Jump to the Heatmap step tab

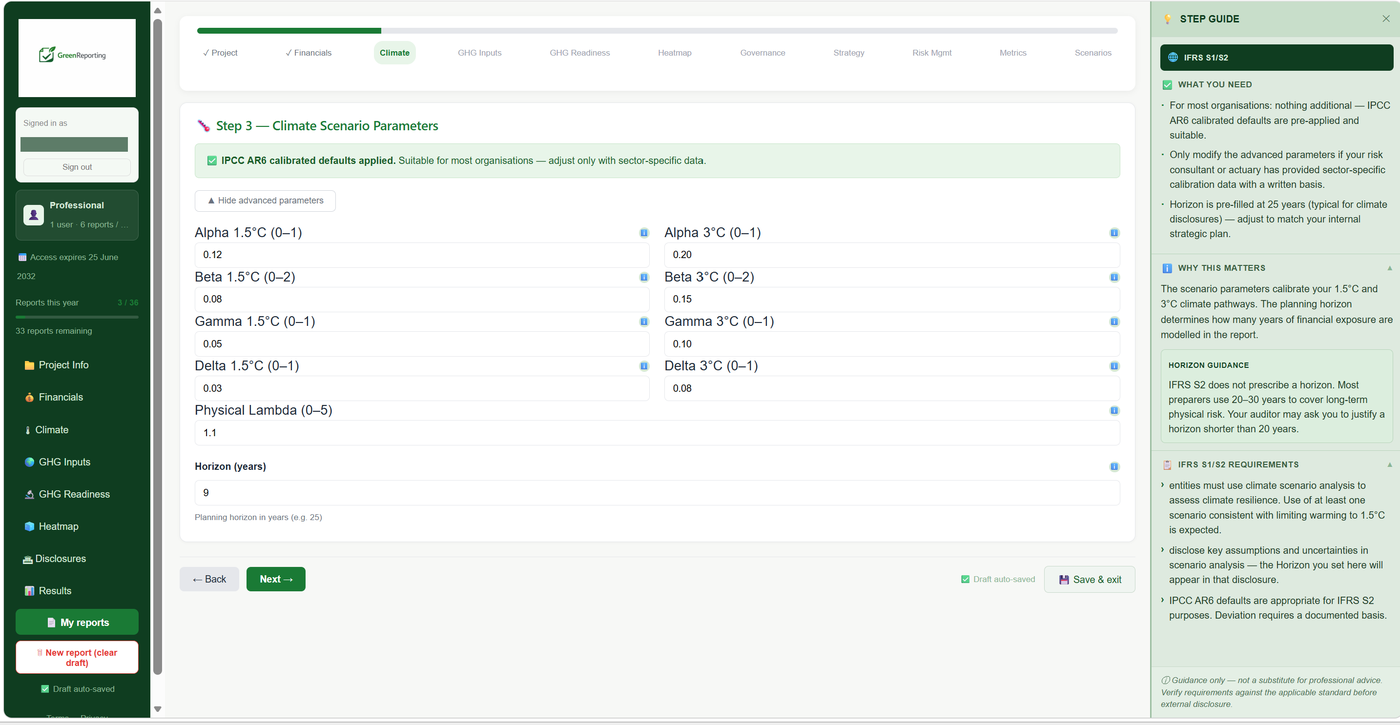click(675, 53)
